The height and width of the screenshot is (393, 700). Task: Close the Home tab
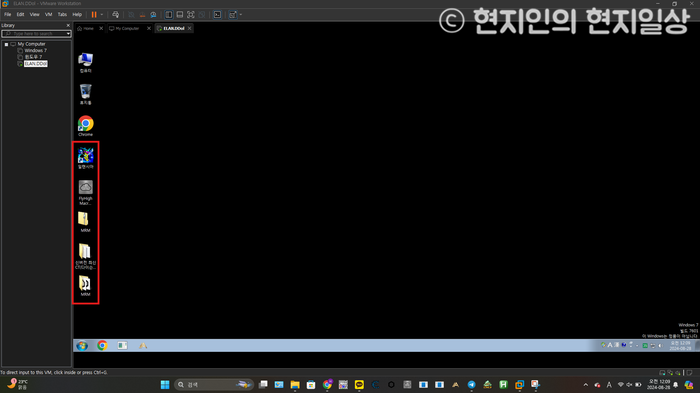(101, 29)
